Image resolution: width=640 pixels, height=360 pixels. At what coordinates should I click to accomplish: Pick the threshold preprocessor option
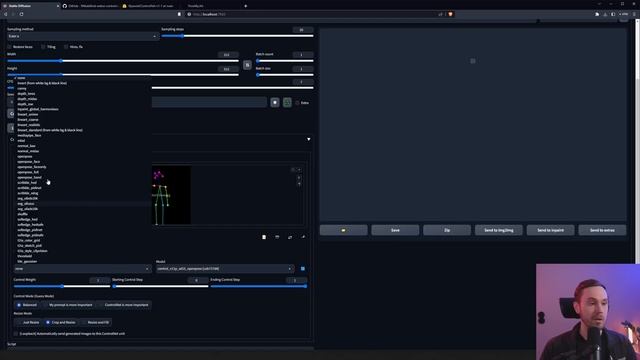point(24,256)
